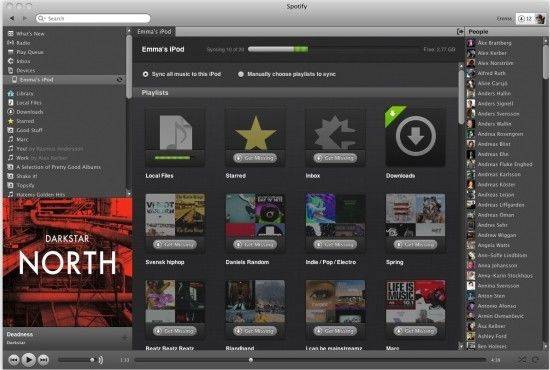Open Radio in the sidebar
Image resolution: width=550 pixels, height=370 pixels.
(x=23, y=43)
